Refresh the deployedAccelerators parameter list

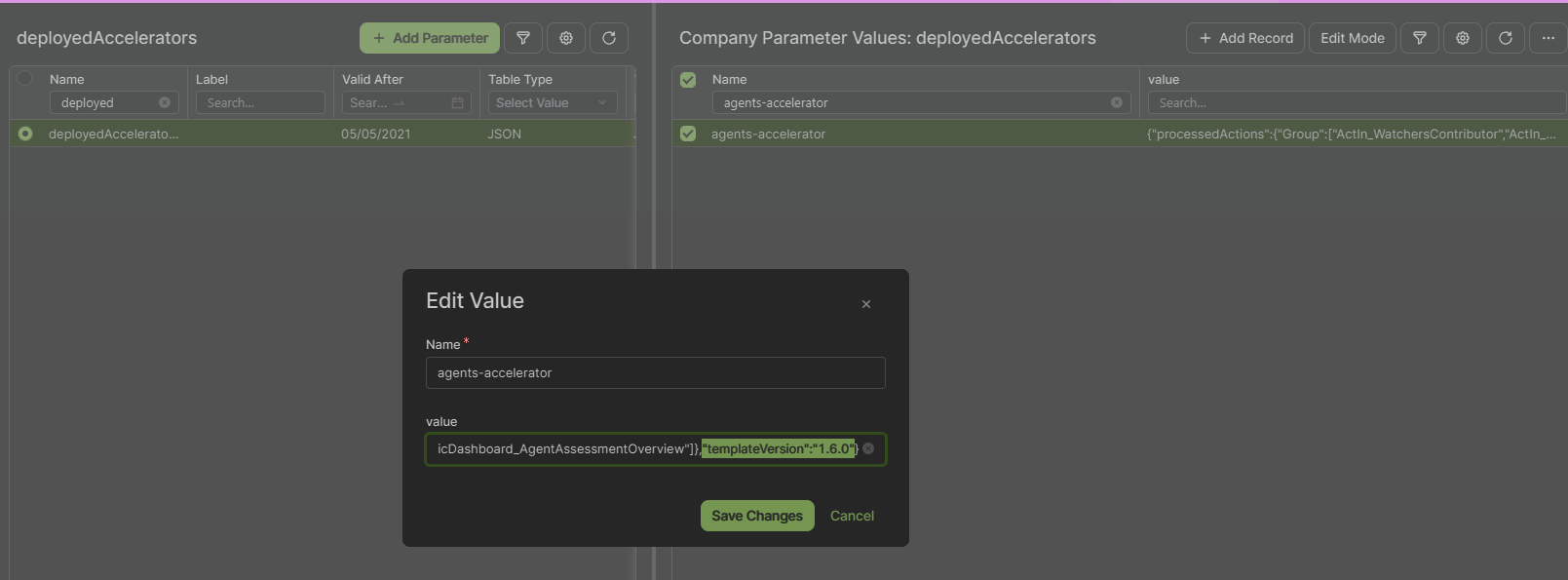609,38
